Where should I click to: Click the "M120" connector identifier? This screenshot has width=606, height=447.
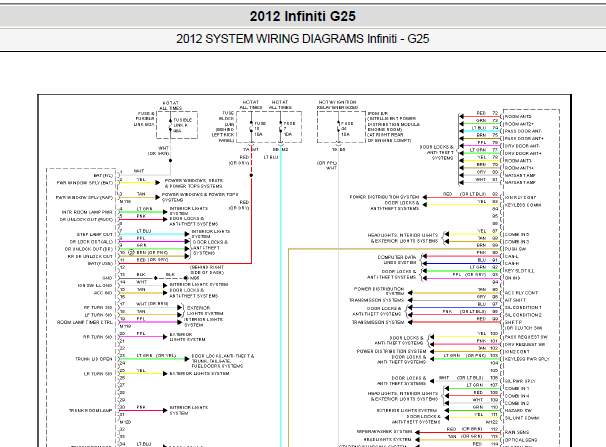tap(126, 422)
